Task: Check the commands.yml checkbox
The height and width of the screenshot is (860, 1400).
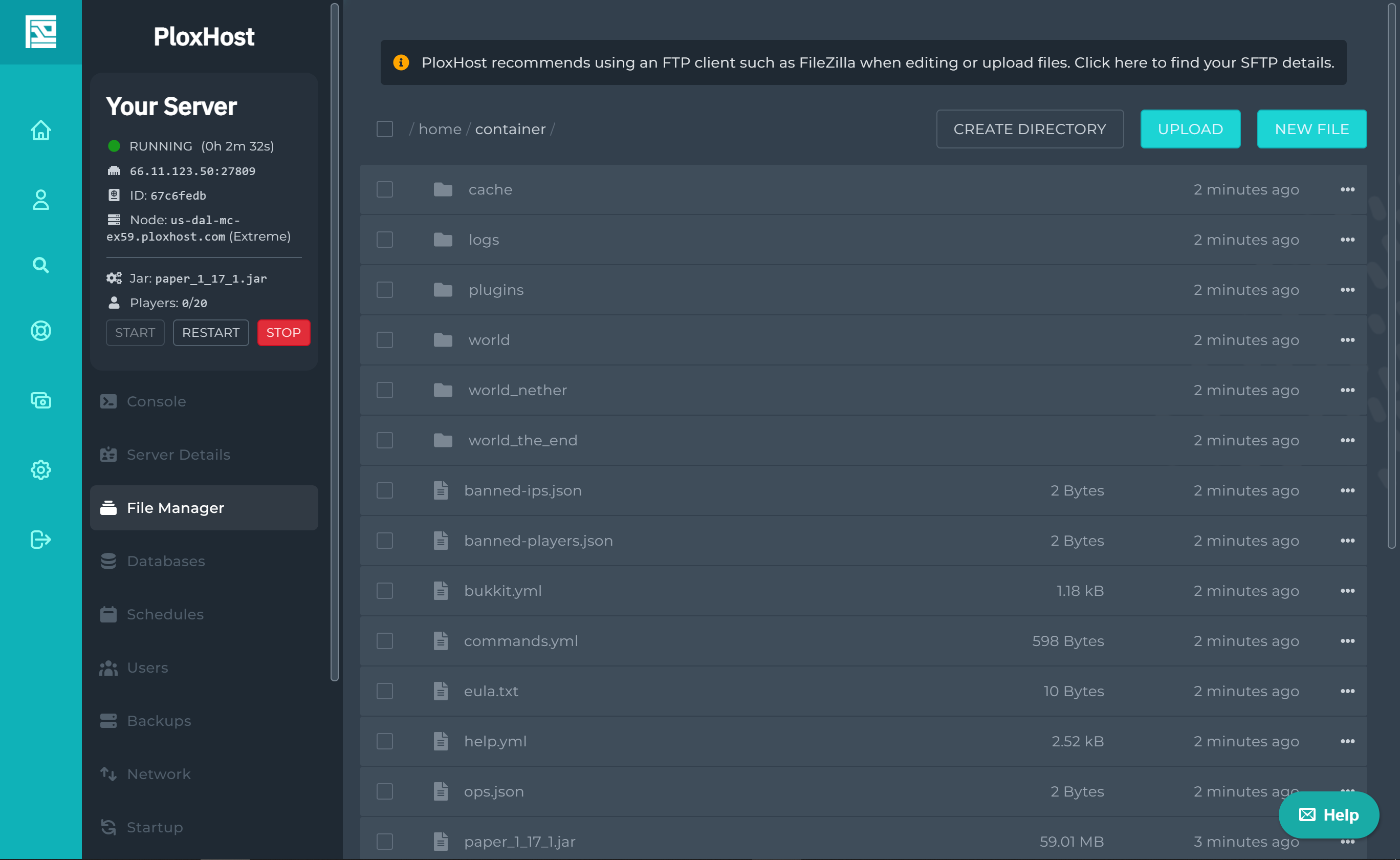Action: click(385, 641)
